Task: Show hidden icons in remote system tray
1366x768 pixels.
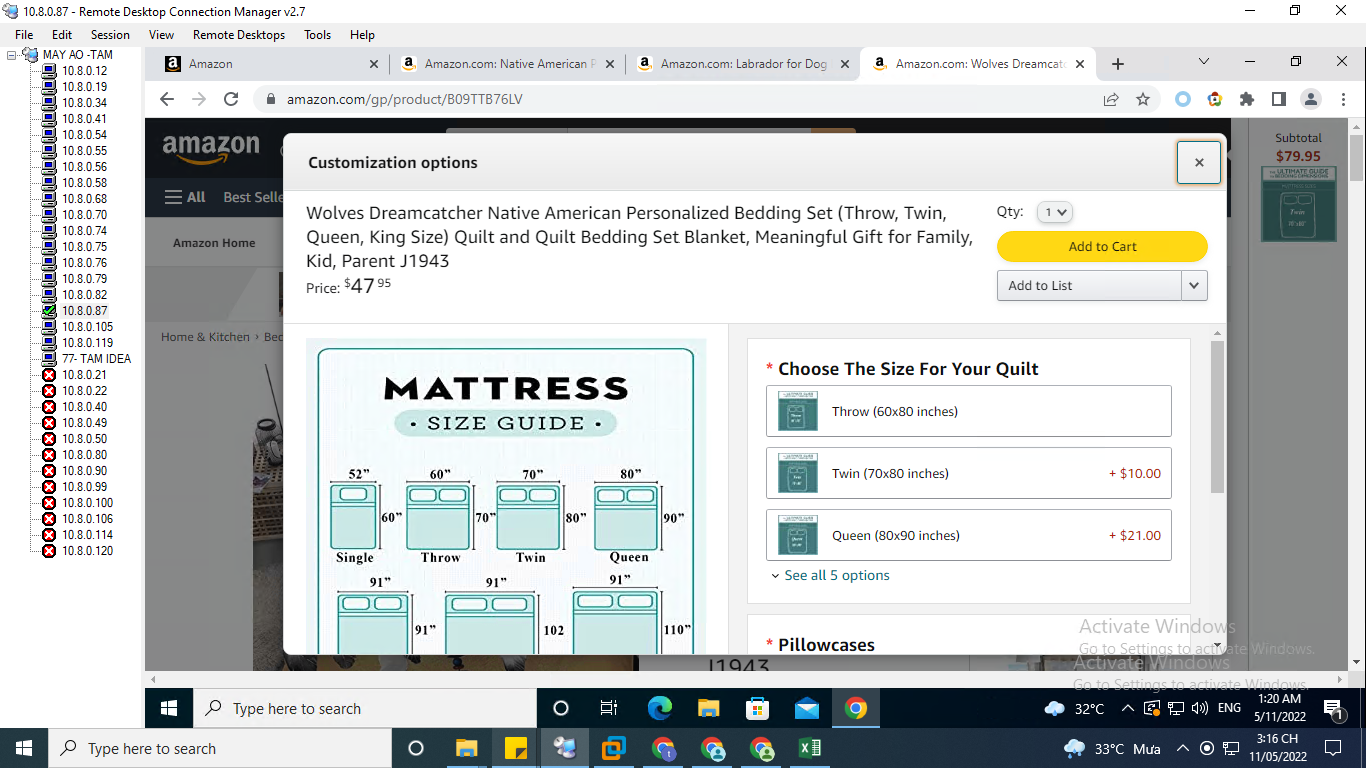Action: click(x=1127, y=709)
